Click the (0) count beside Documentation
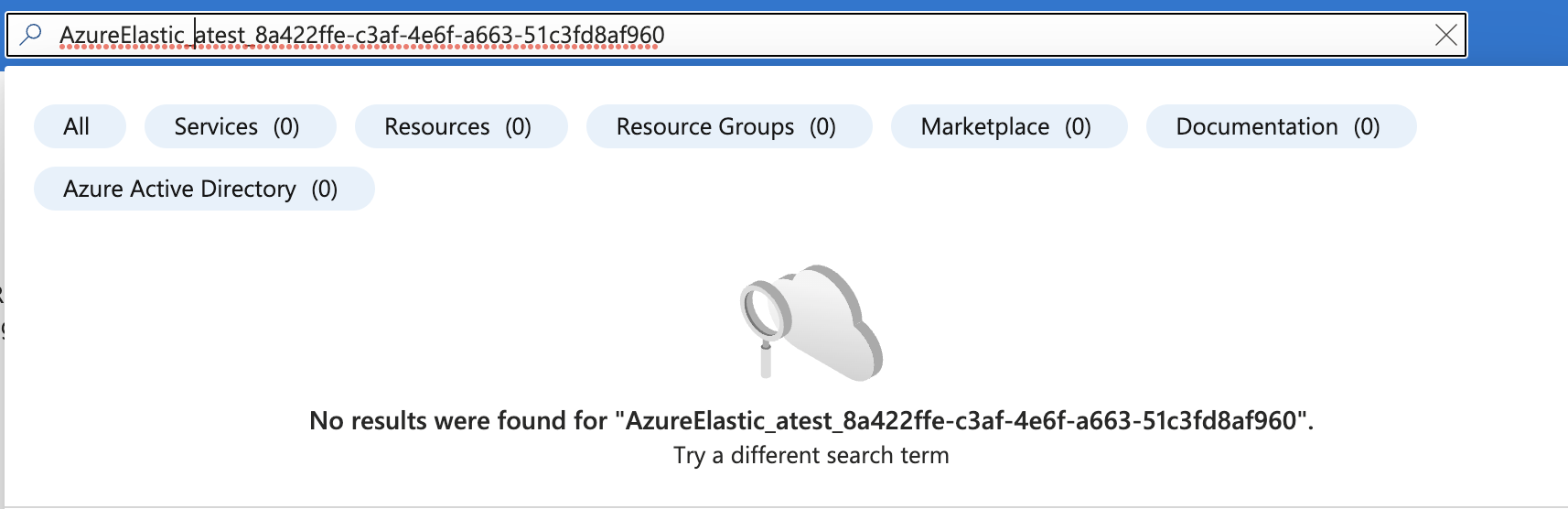The image size is (1568, 509). click(1367, 126)
